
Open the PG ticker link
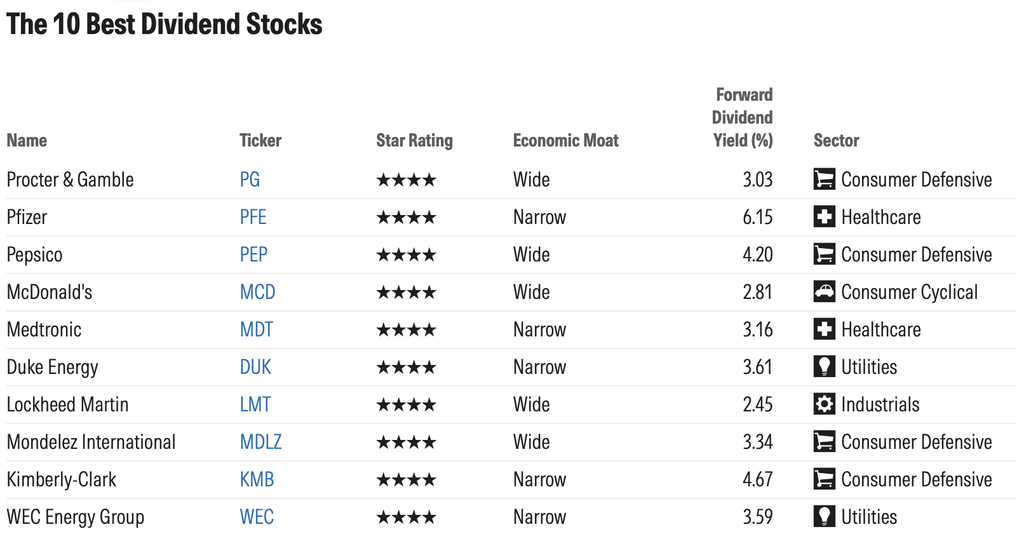[249, 180]
